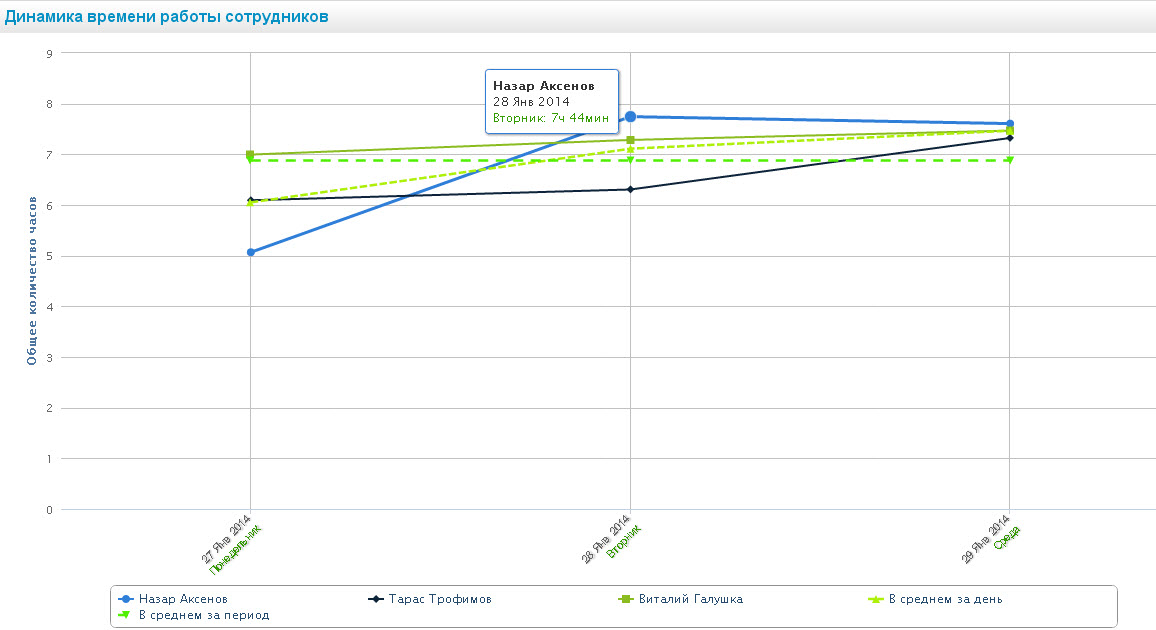Click daily average triangle marker on Tuesday
Image resolution: width=1156 pixels, height=630 pixels.
pos(630,149)
